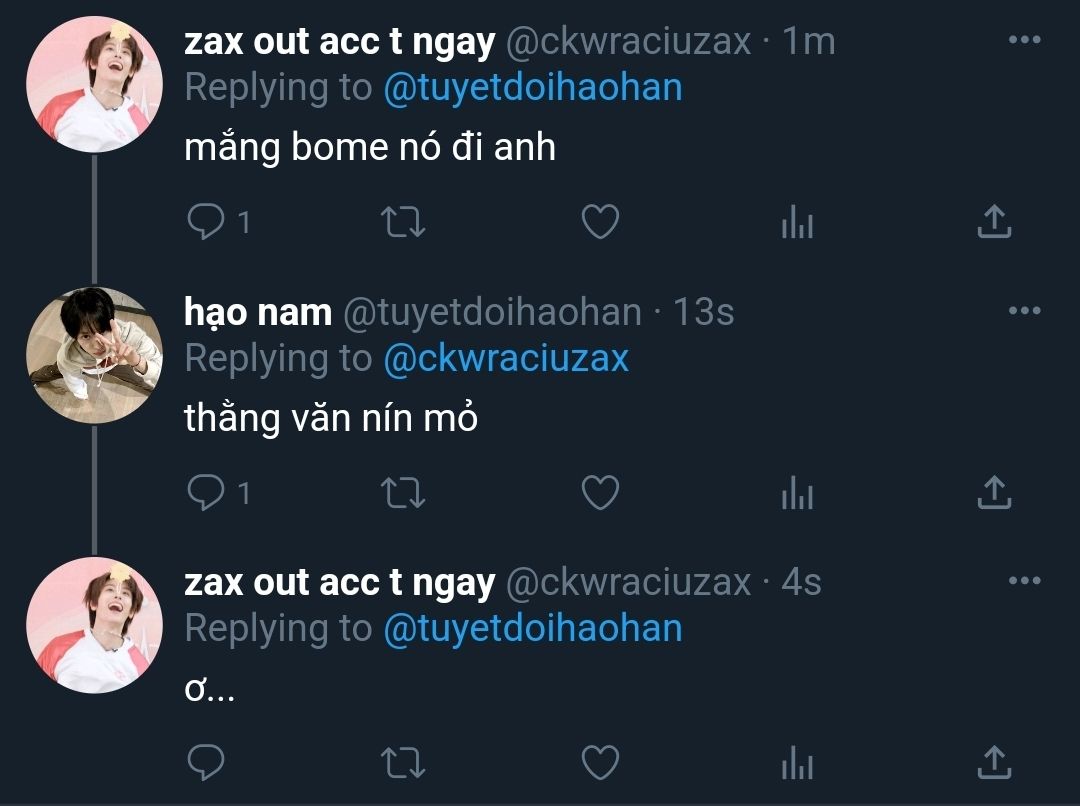The image size is (1080, 806).
Task: Share the "ơ..." tweet
Action: pyautogui.click(x=994, y=762)
